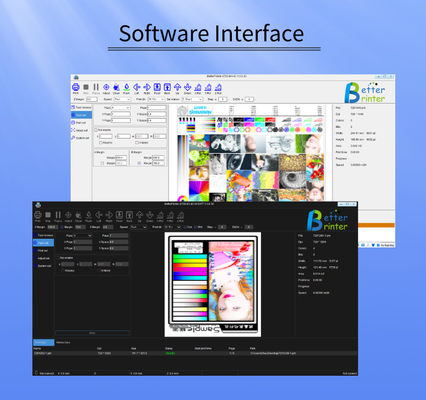The image size is (426, 400).
Task: Open the Speed dropdown in the light window
Action: click(122, 99)
